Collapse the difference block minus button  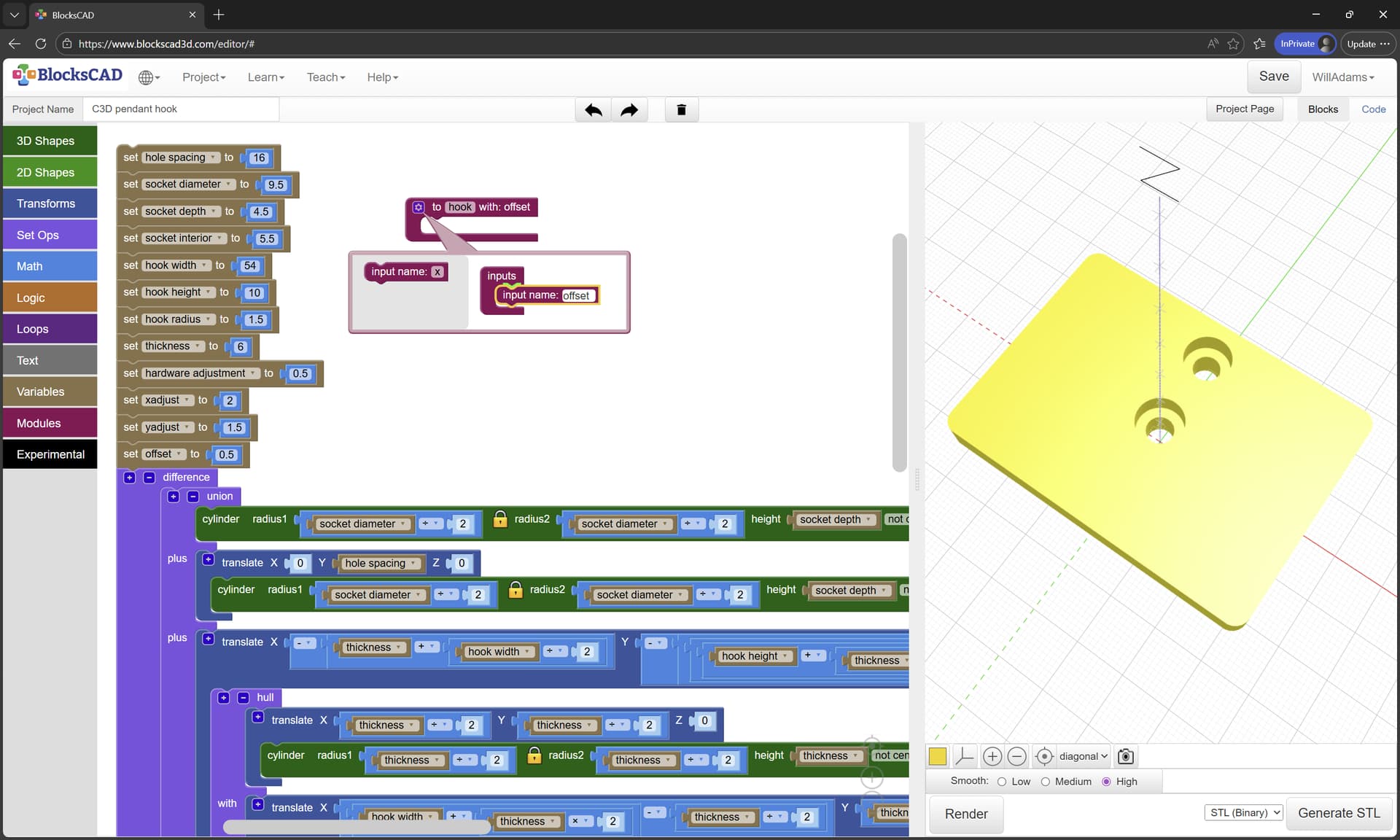[149, 478]
